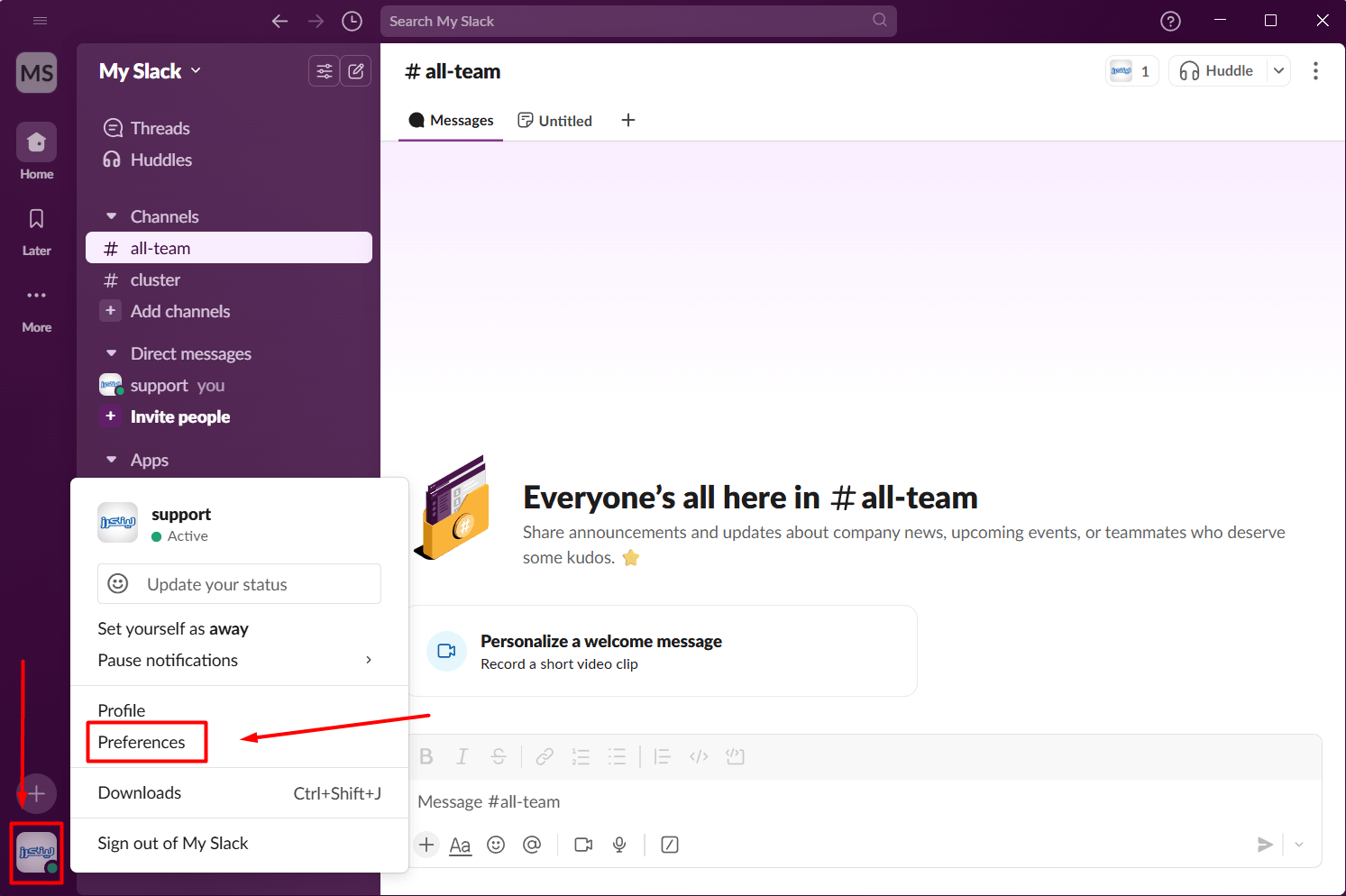The image size is (1346, 896).
Task: Click the emoji icon in message composer
Action: coord(496,845)
